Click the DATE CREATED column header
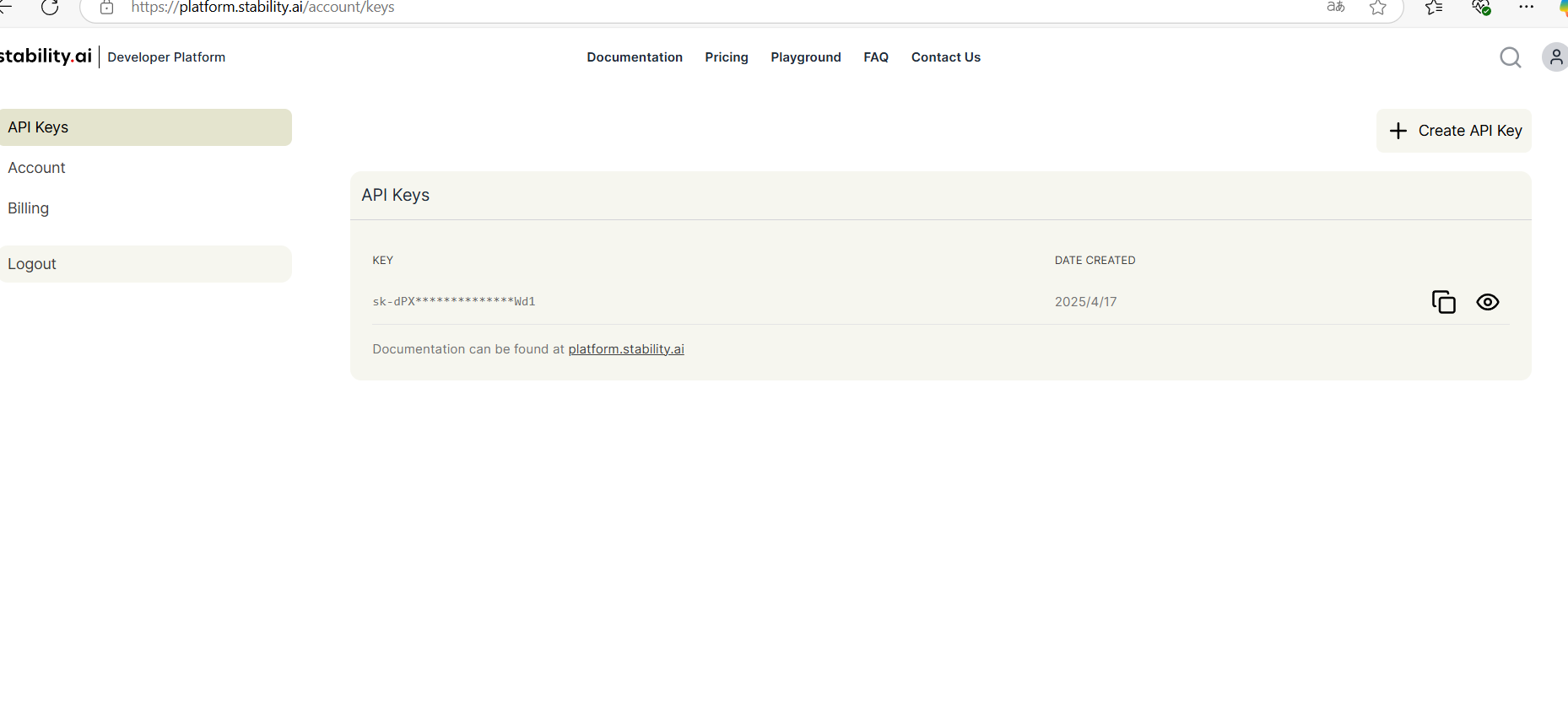 (x=1095, y=261)
